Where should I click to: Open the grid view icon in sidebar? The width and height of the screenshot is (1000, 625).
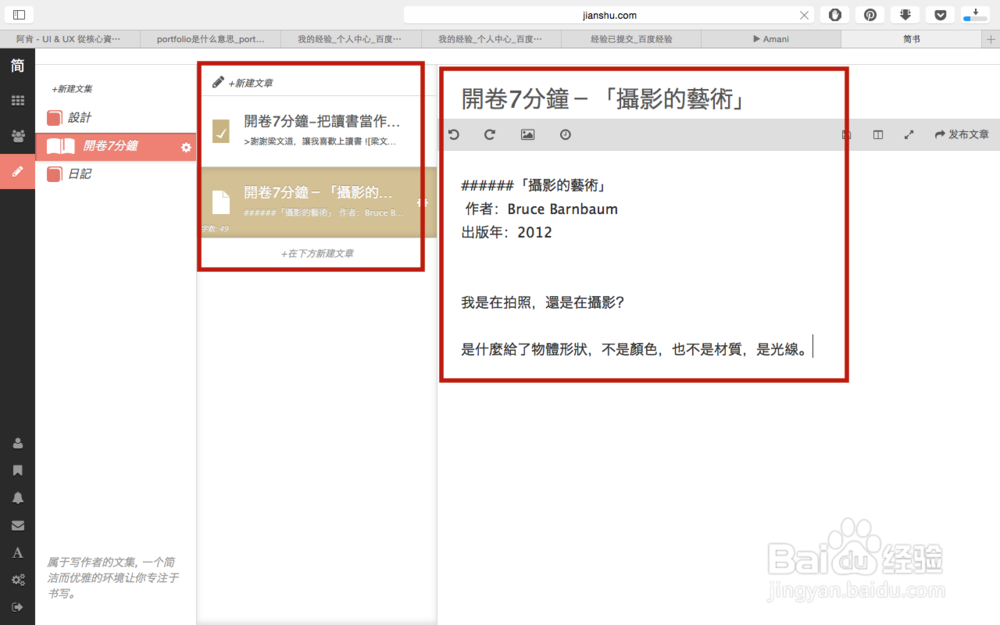[17, 100]
